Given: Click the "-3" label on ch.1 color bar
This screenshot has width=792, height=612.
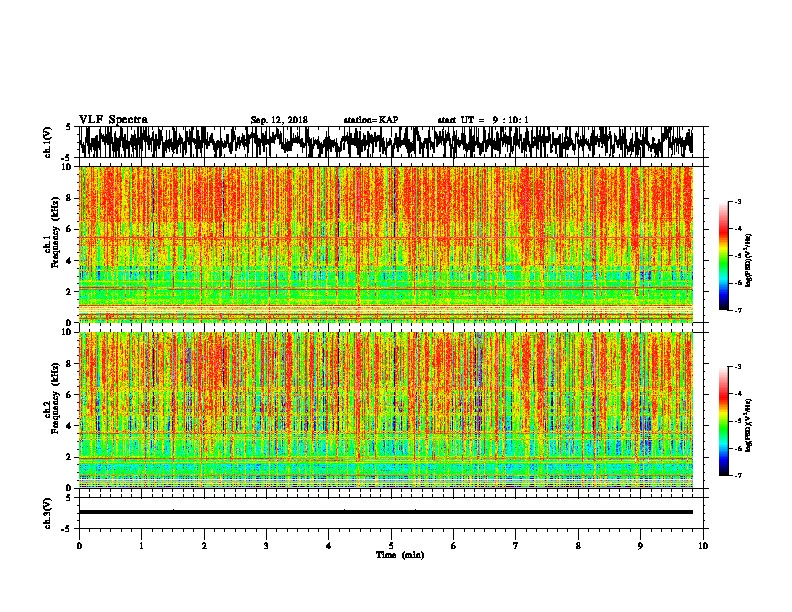Looking at the screenshot, I should coord(738,202).
